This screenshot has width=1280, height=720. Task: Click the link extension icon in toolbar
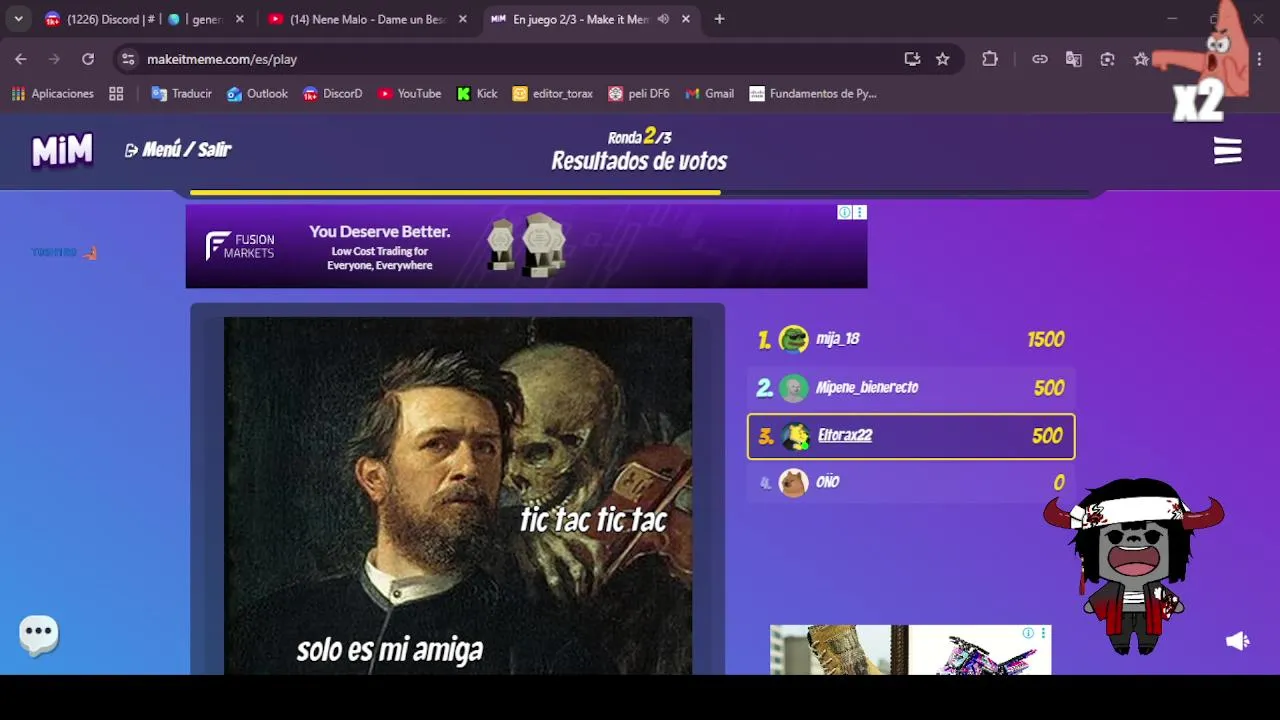[1040, 59]
